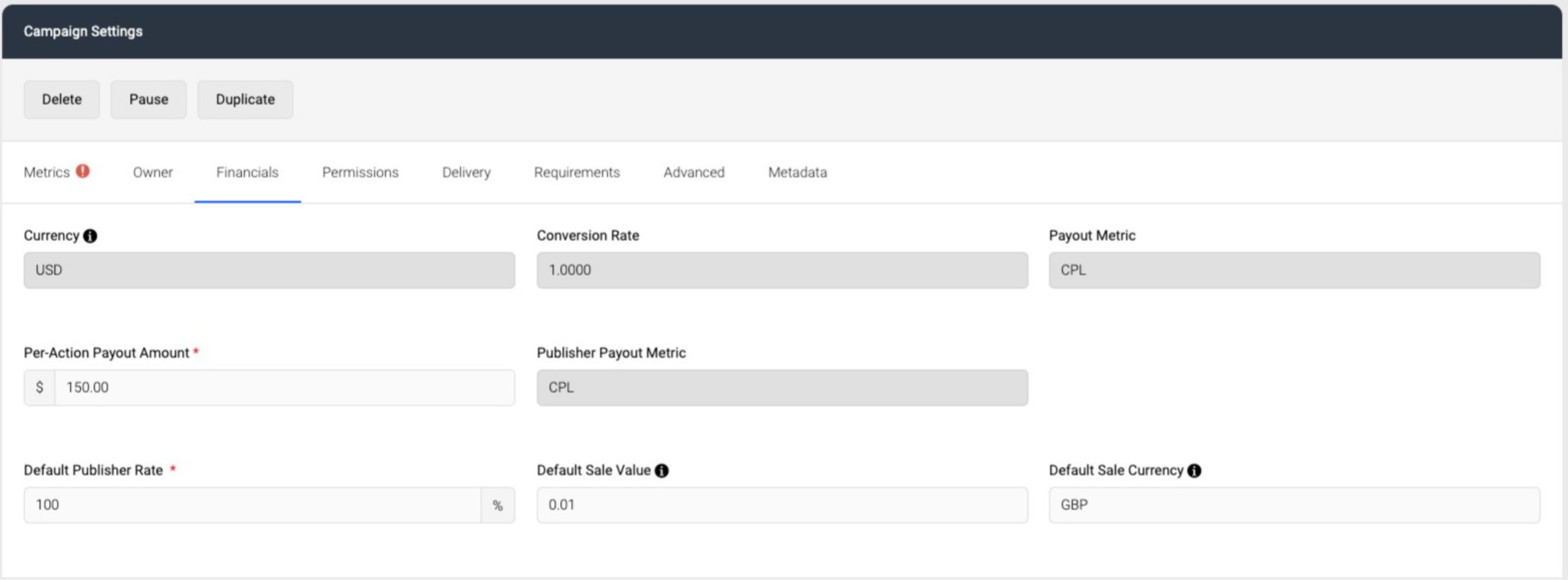1568x580 pixels.
Task: Focus the Default Publisher Rate 100 field
Action: [x=253, y=505]
